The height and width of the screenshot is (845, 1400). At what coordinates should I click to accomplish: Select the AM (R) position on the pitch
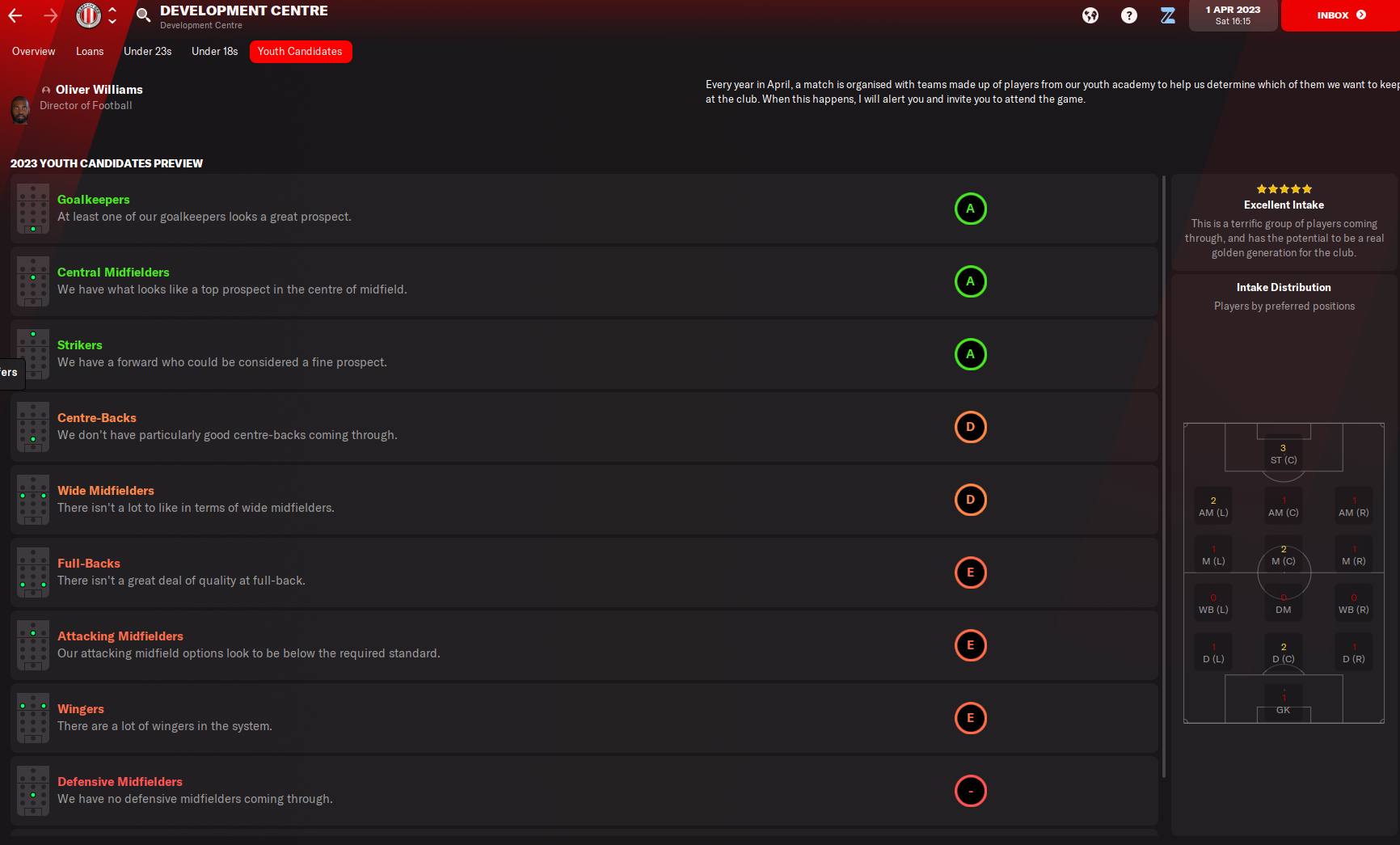point(1354,506)
